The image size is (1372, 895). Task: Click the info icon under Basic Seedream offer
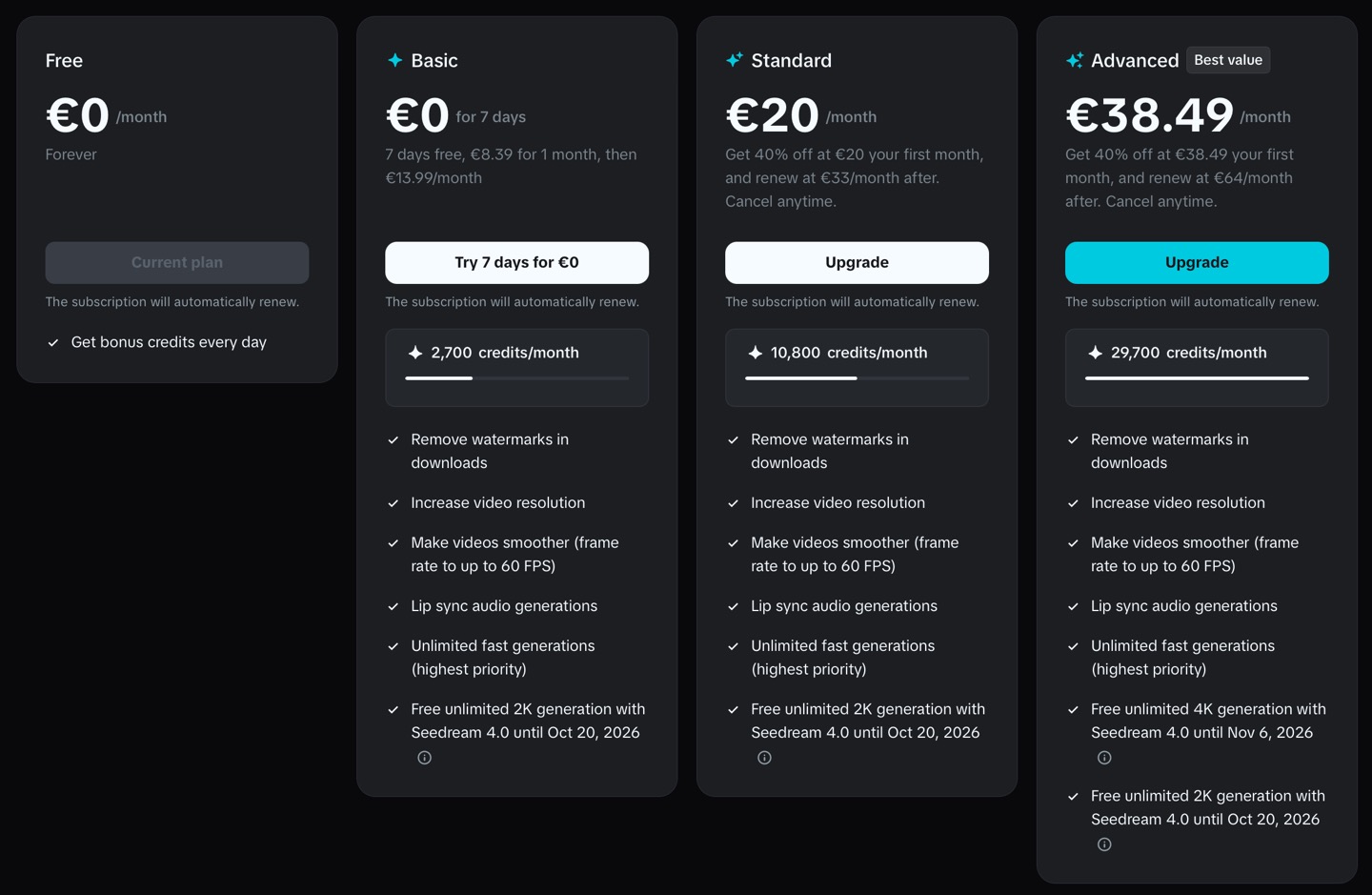425,758
